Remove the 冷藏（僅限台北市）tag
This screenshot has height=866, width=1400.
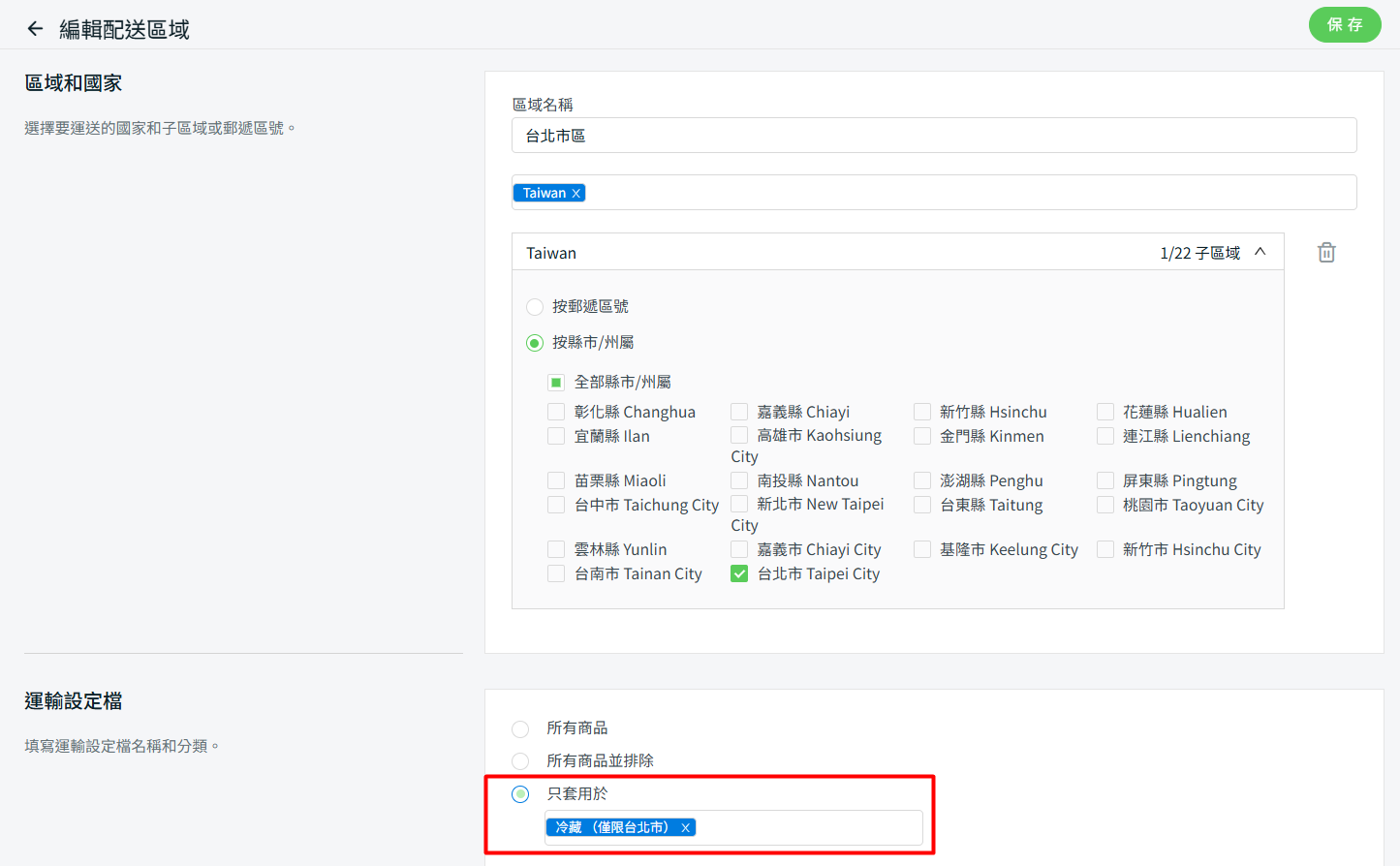(685, 828)
